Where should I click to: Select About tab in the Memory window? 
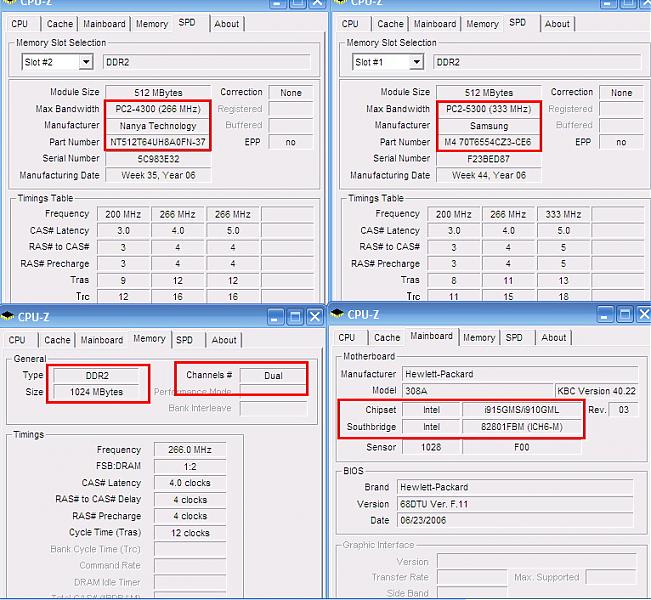pos(224,340)
